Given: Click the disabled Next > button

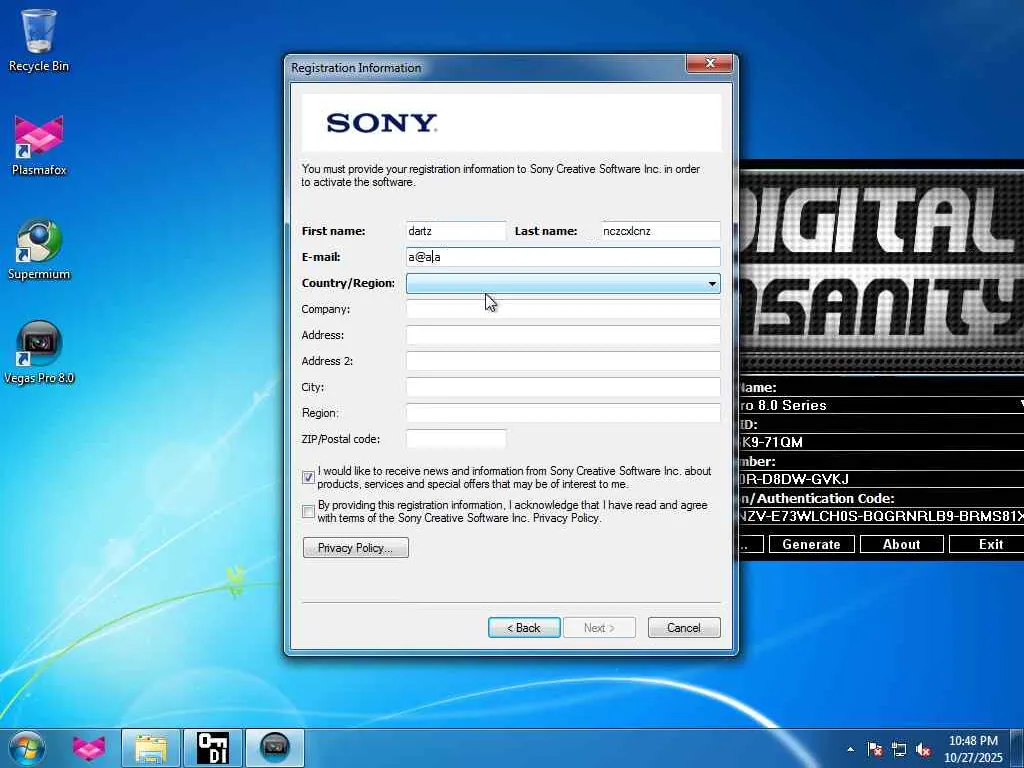Looking at the screenshot, I should 600,628.
